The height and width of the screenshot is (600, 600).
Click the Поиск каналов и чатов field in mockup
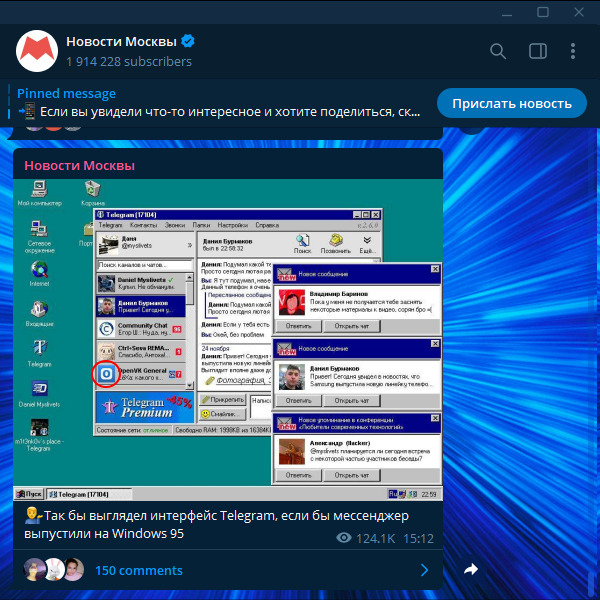click(145, 265)
